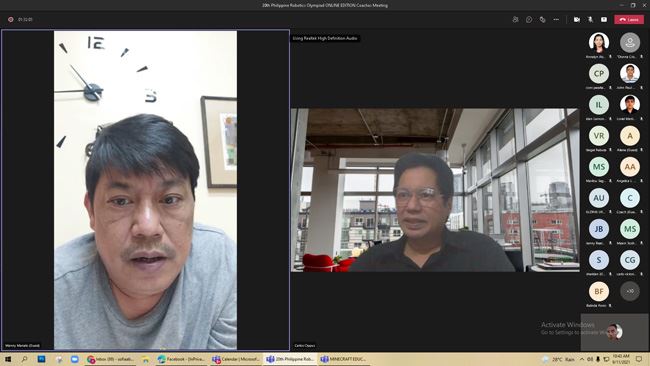Toggle the camera on or off
Viewport: 650px width, 366px height.
tap(577, 19)
